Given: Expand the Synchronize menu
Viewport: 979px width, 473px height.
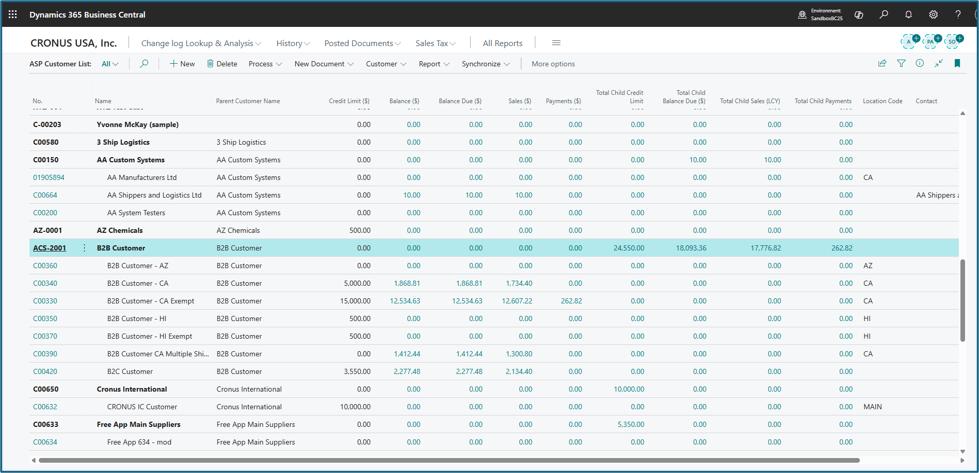Looking at the screenshot, I should click(486, 64).
